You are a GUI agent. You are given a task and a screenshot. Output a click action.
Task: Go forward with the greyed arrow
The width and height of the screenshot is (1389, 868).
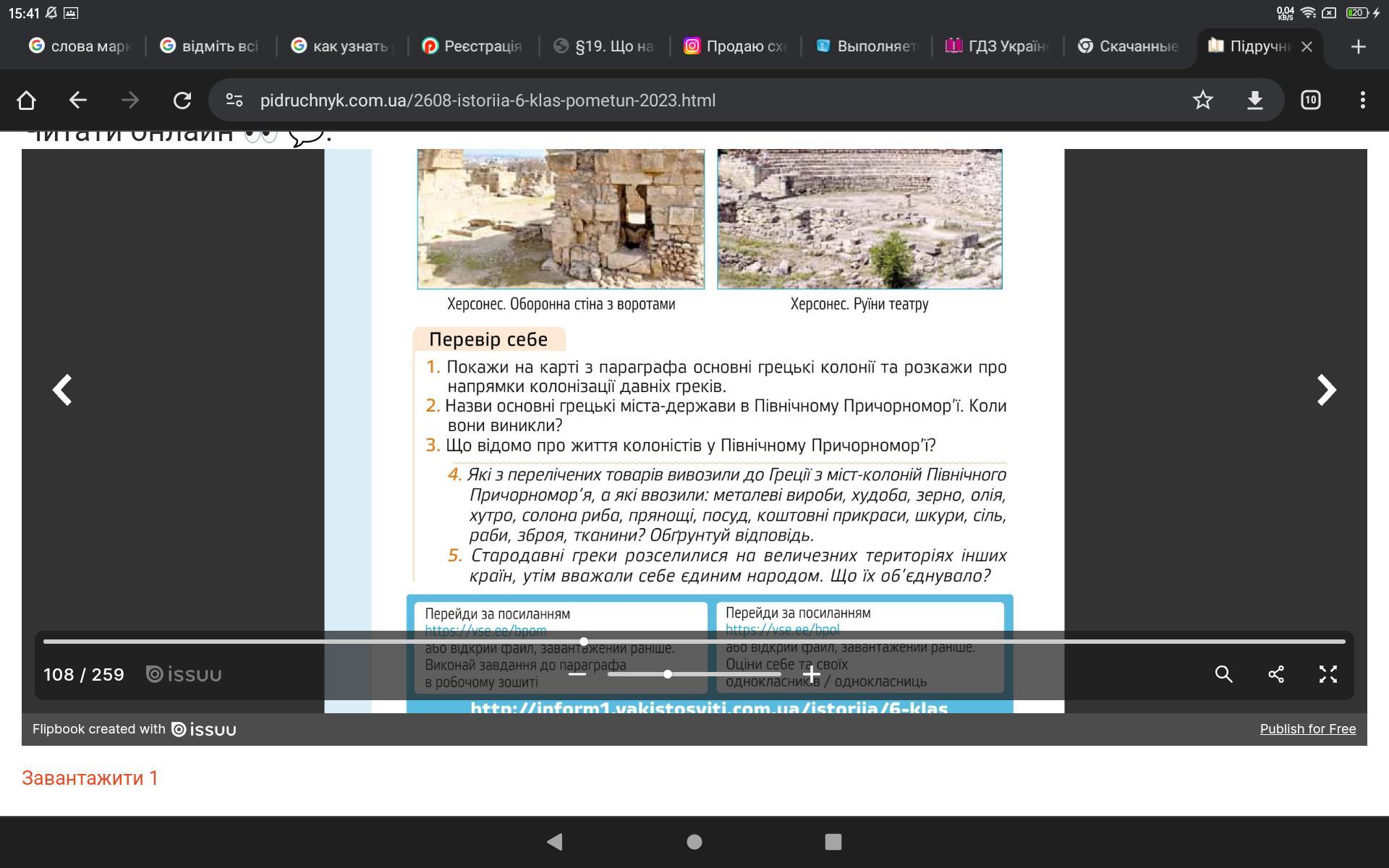(x=129, y=100)
